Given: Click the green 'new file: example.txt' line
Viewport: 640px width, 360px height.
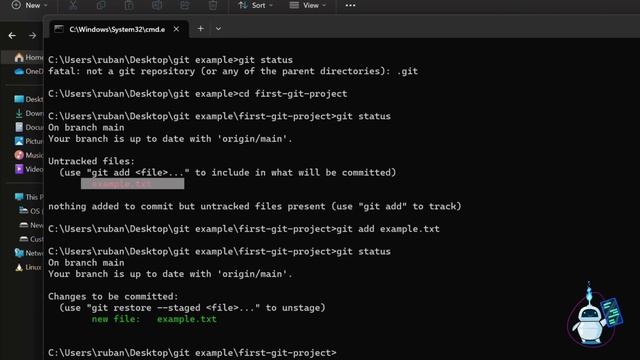Looking at the screenshot, I should click(x=154, y=319).
